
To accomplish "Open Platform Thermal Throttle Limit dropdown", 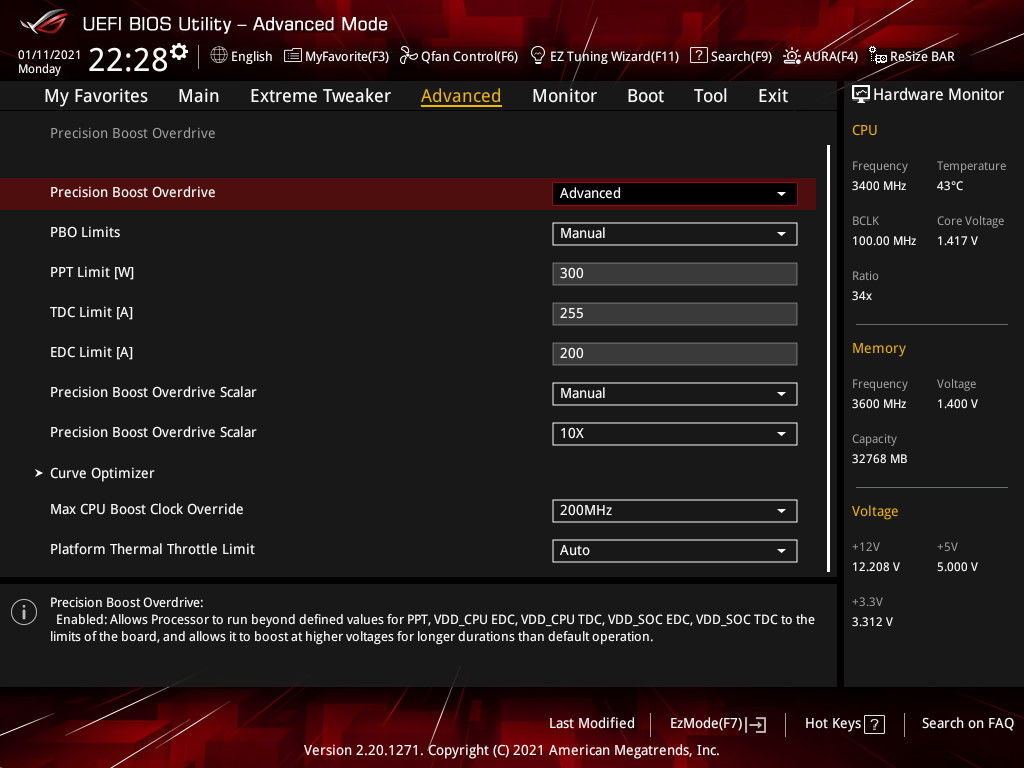I will 674,551.
